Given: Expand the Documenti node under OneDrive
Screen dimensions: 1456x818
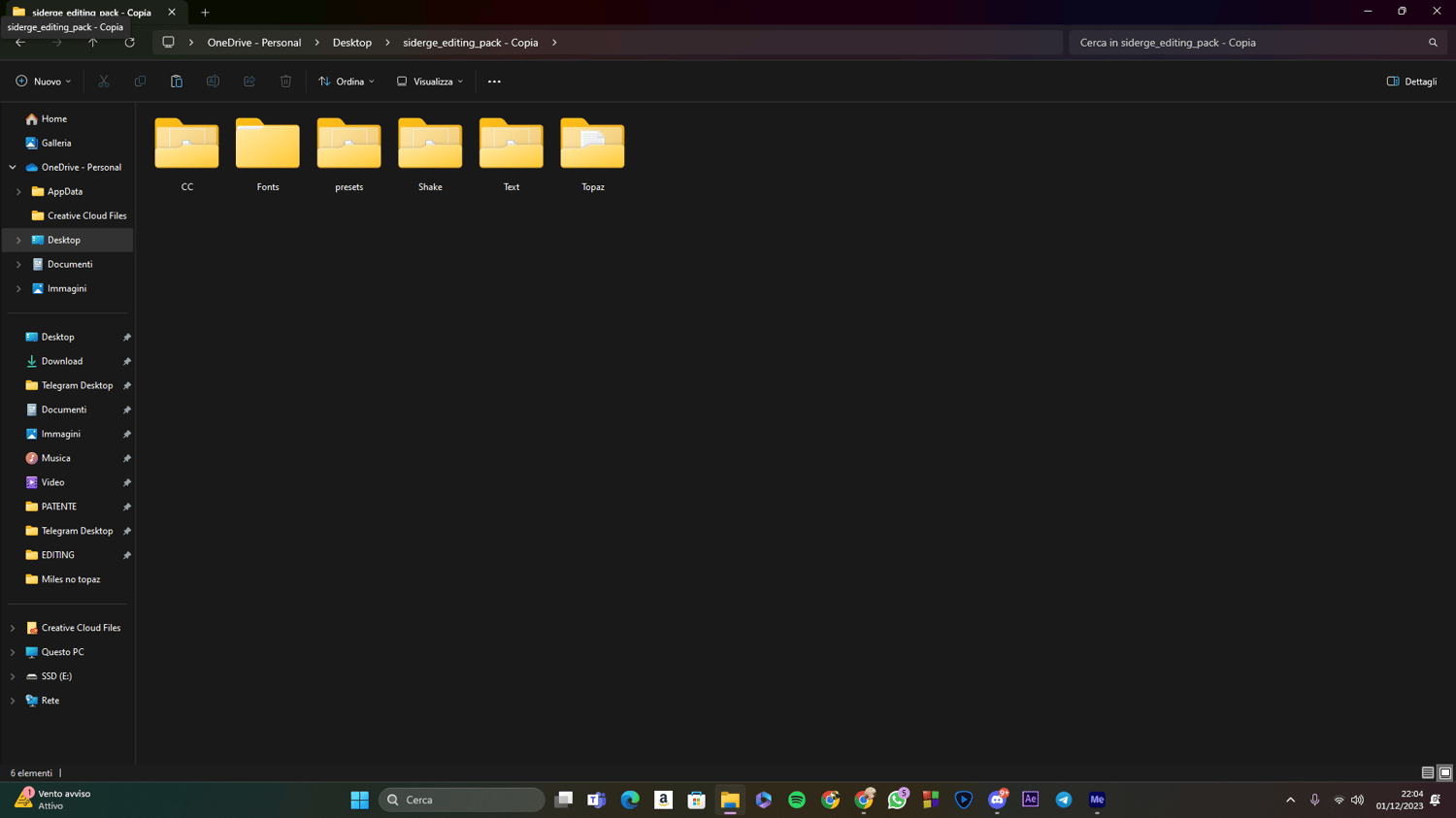Looking at the screenshot, I should [18, 264].
